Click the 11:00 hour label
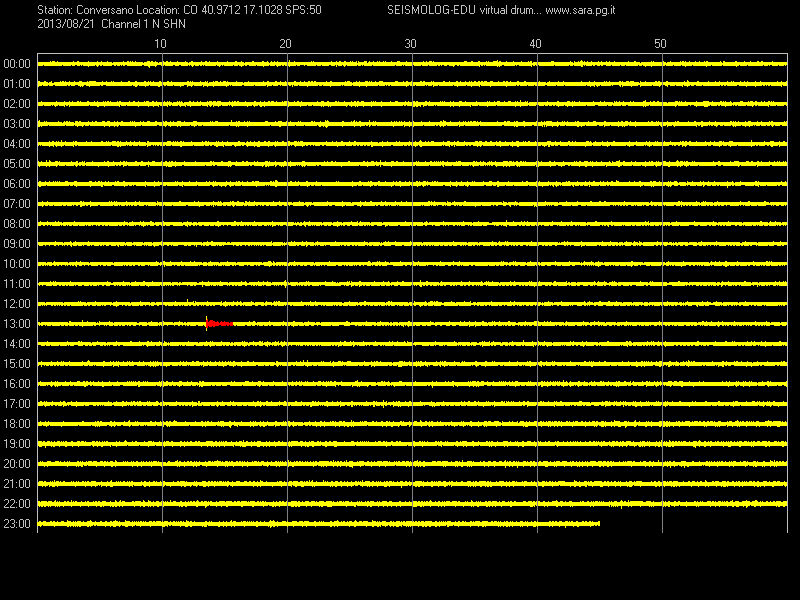The image size is (800, 600). point(17,284)
